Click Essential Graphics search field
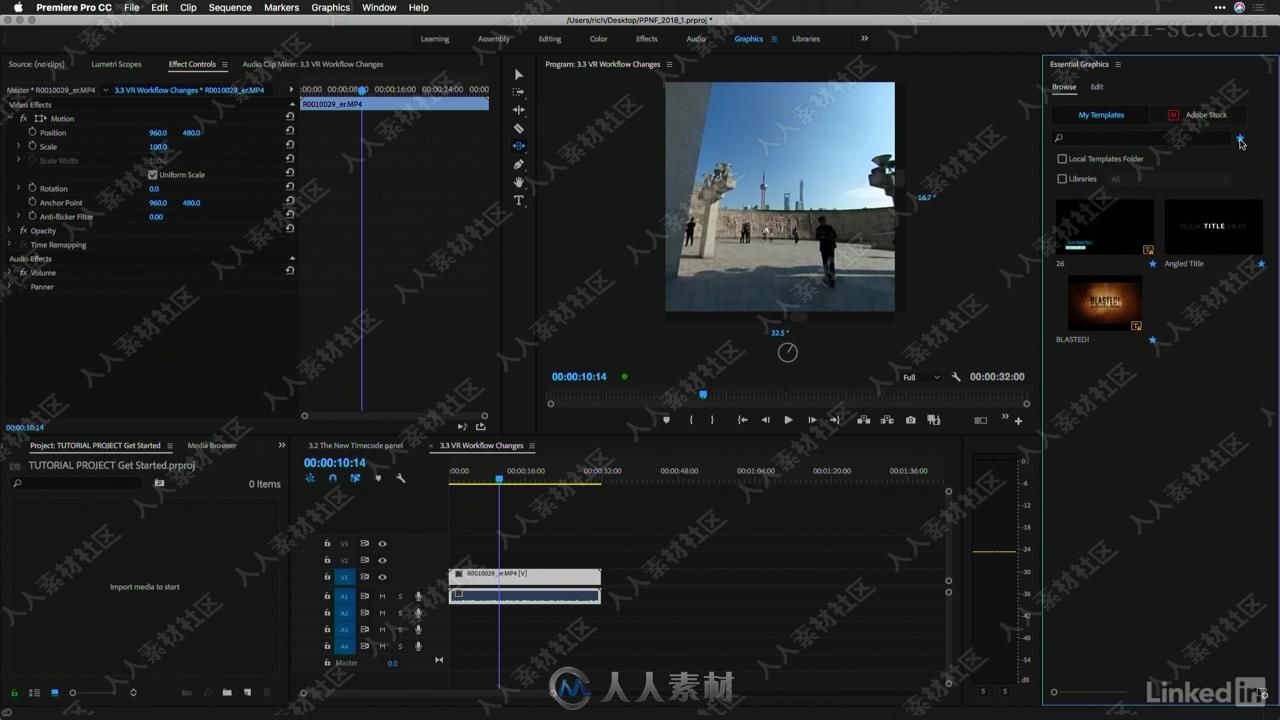The image size is (1280, 720). [x=1141, y=138]
